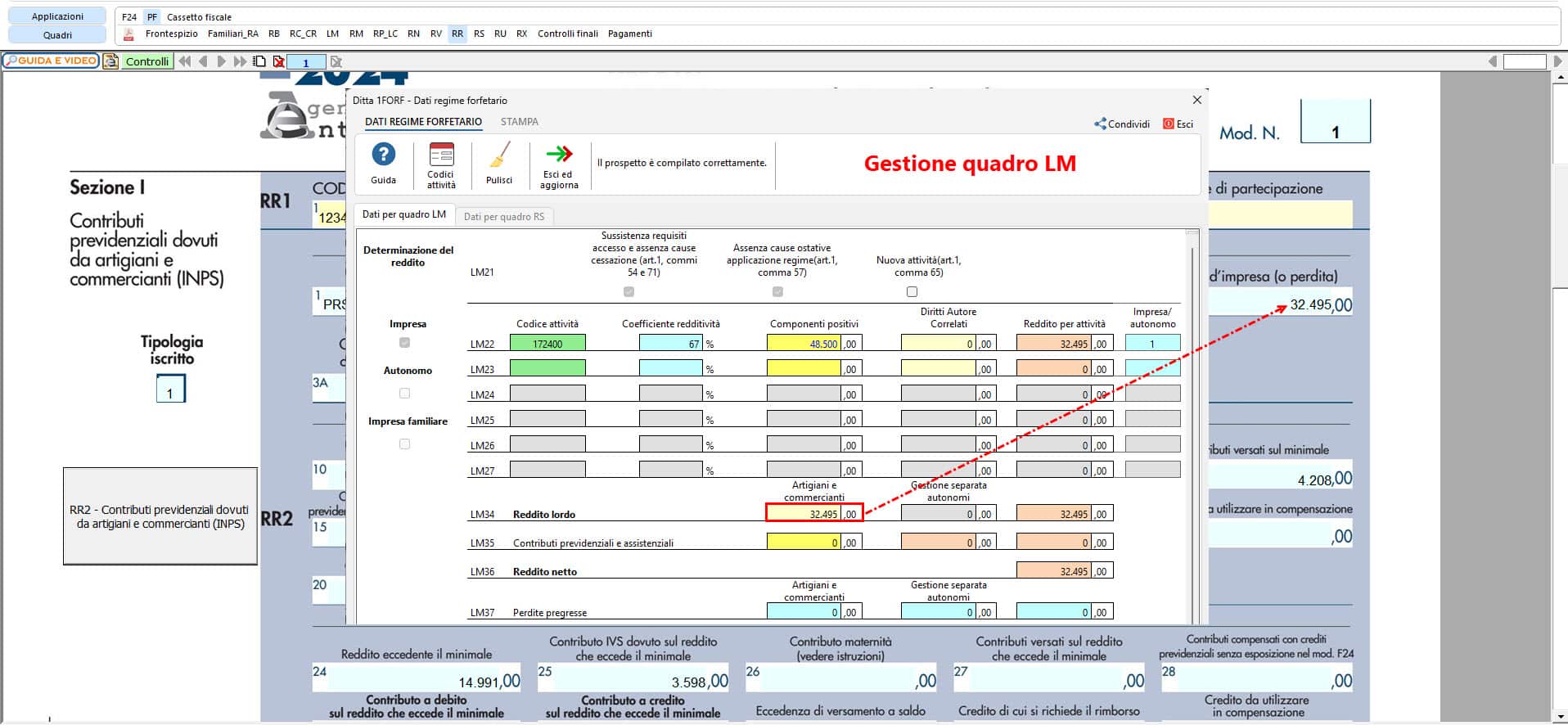The image size is (1568, 725).
Task: Click the Pulisci broom icon
Action: point(499,154)
